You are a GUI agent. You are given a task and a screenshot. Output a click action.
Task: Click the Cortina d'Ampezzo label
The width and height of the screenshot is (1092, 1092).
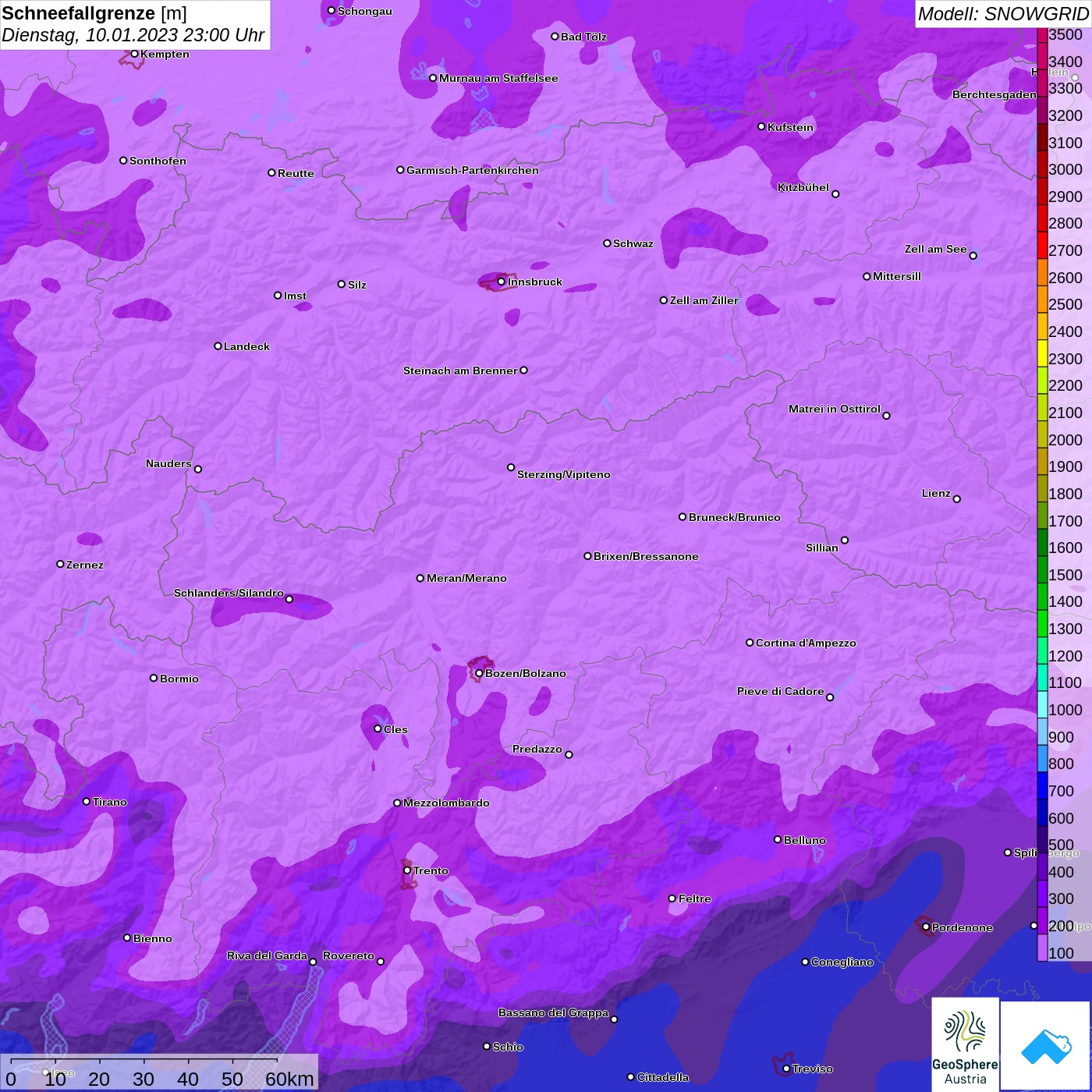pos(806,643)
